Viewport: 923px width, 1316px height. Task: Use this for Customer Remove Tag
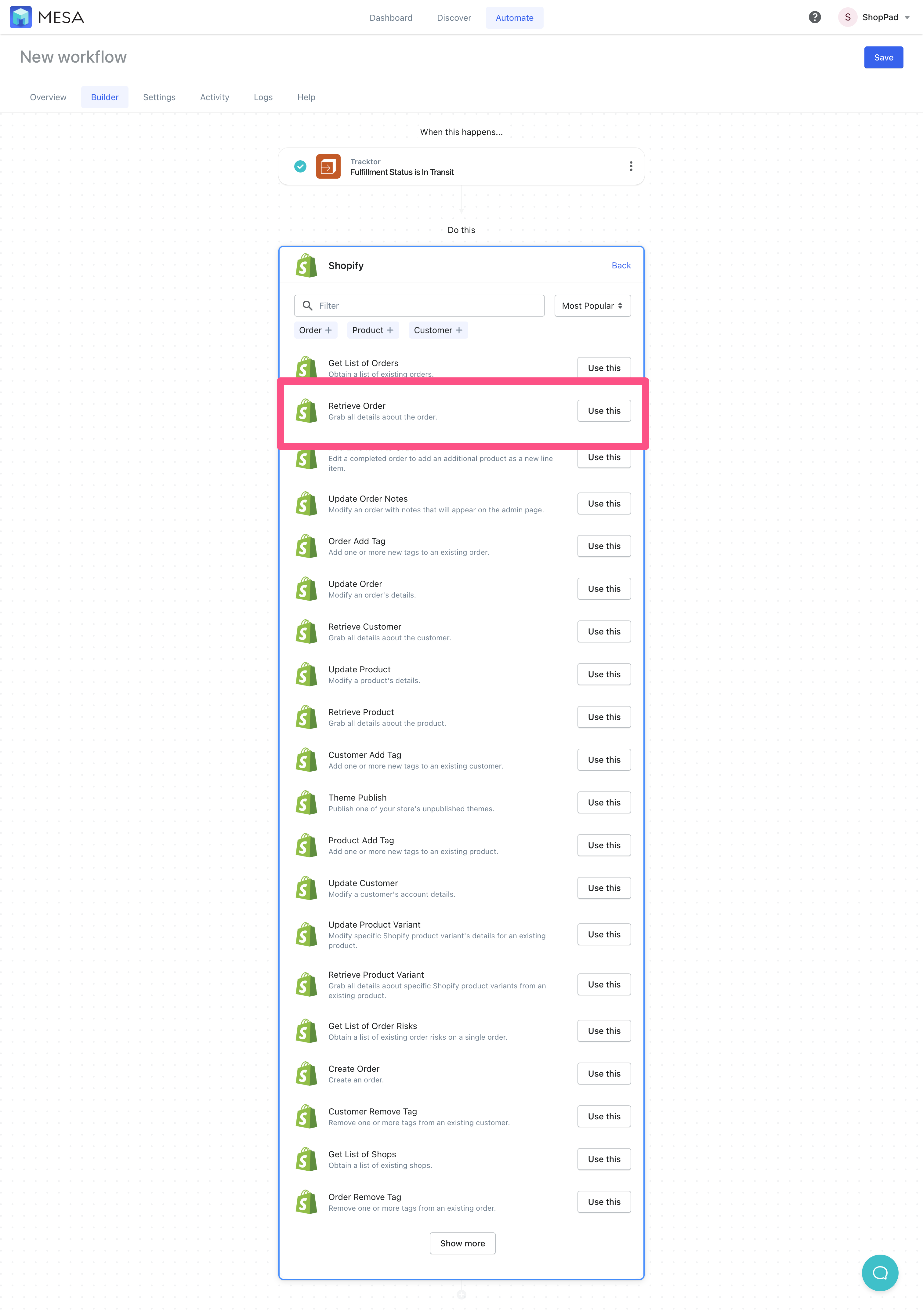click(604, 1117)
